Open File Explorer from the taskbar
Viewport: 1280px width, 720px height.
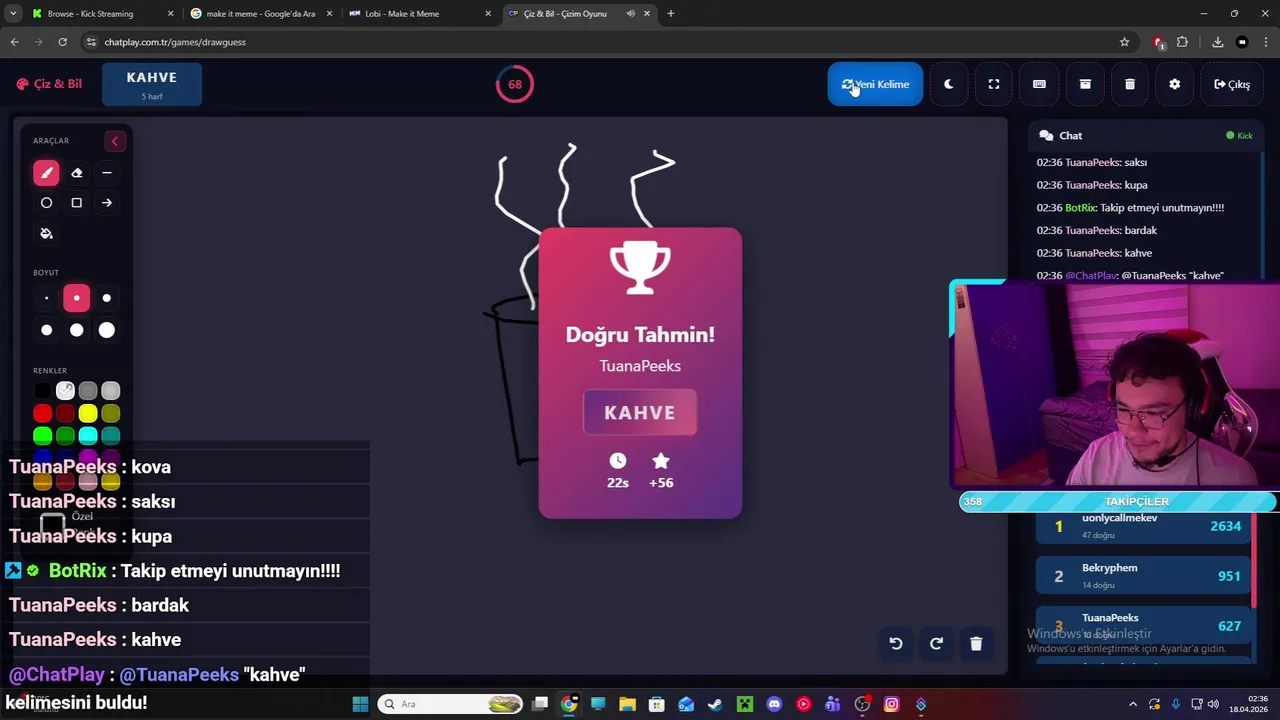(627, 704)
